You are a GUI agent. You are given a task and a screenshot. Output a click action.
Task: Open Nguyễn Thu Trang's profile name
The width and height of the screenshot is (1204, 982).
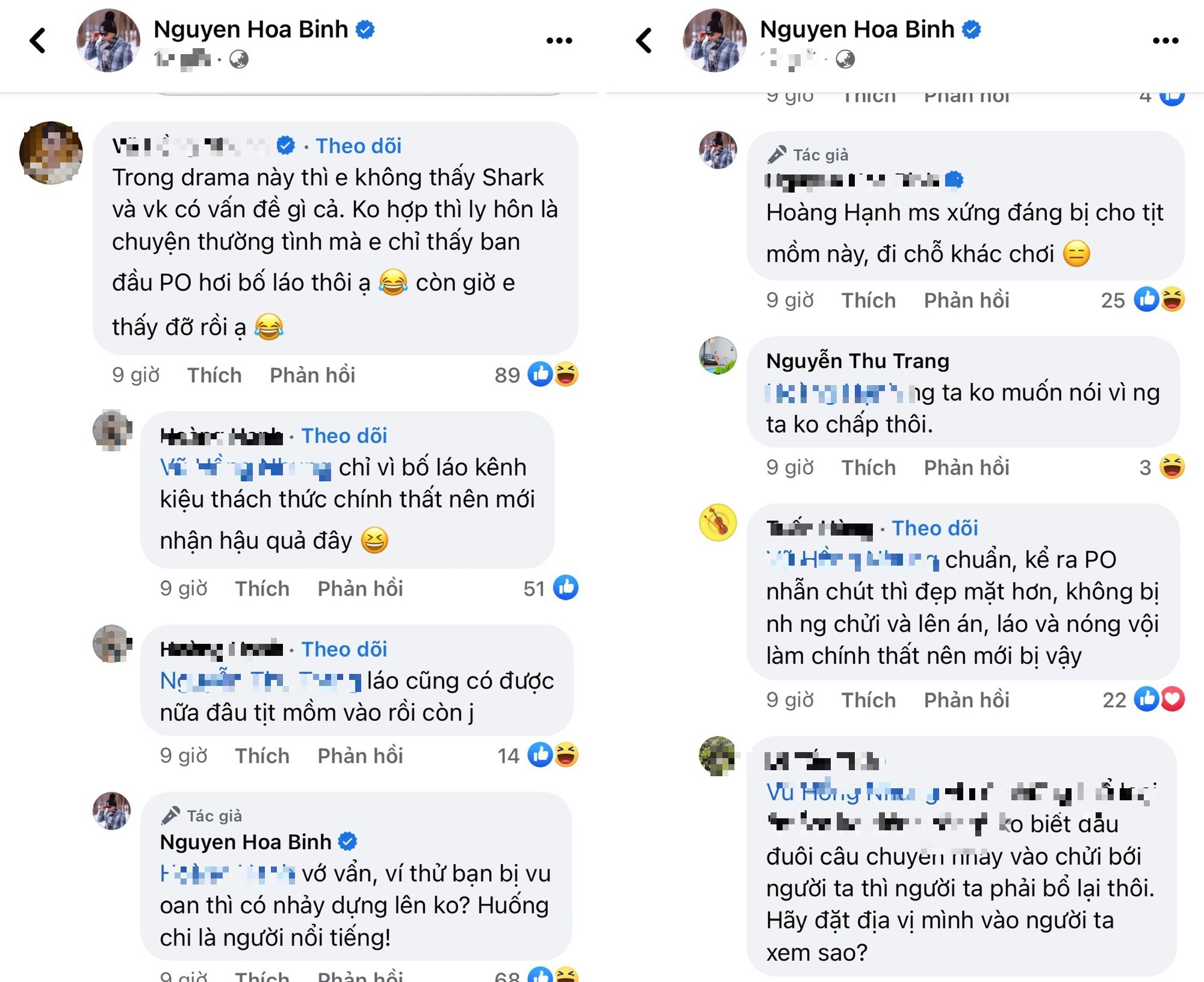tap(857, 360)
